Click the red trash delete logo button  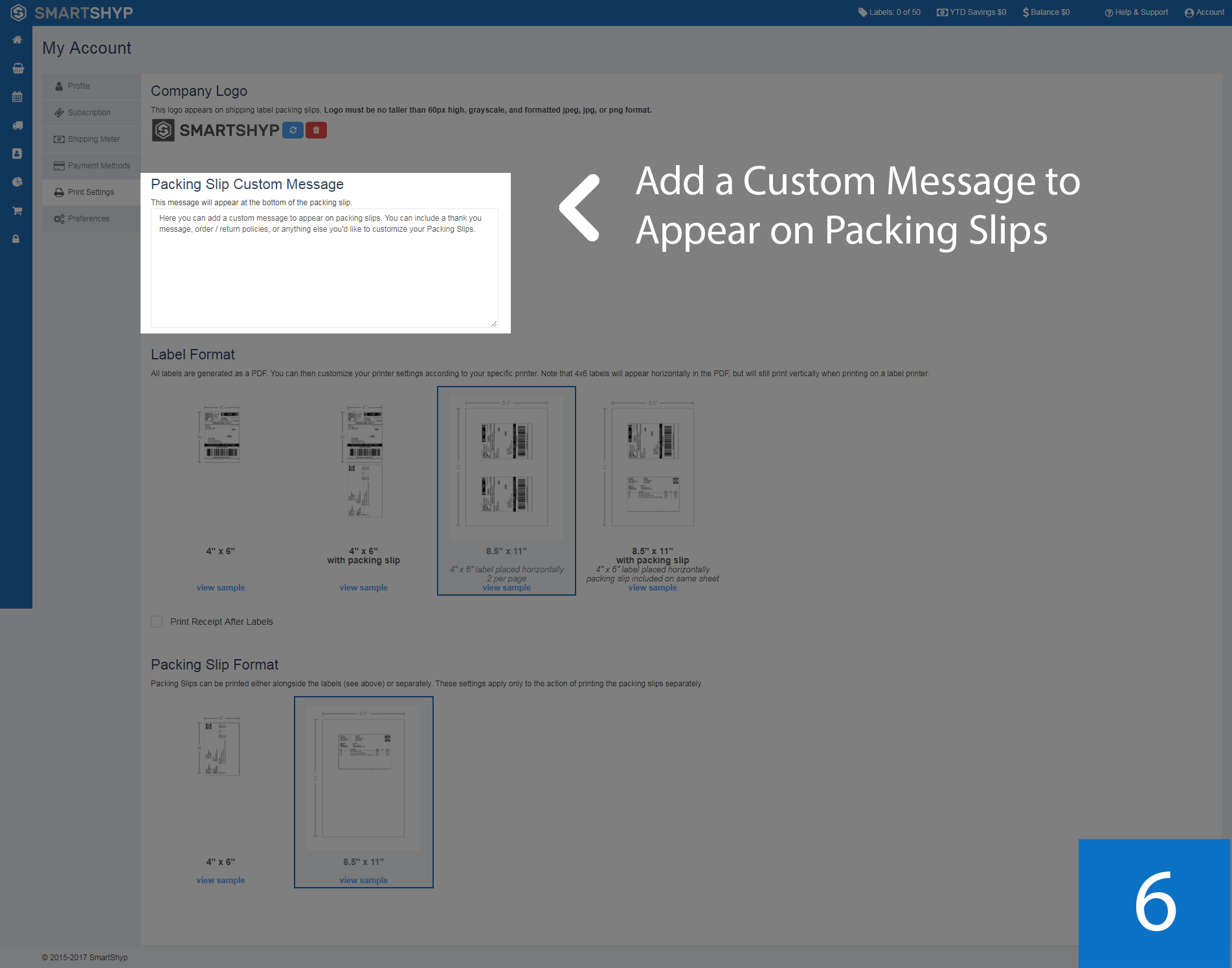point(316,130)
